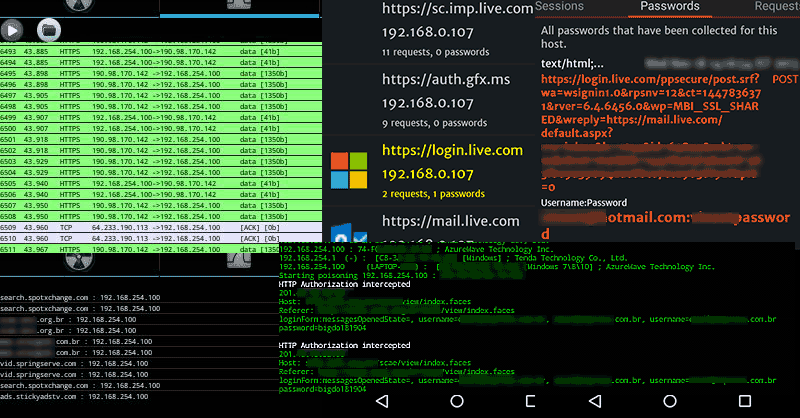Select packet row 6493

tap(161, 52)
